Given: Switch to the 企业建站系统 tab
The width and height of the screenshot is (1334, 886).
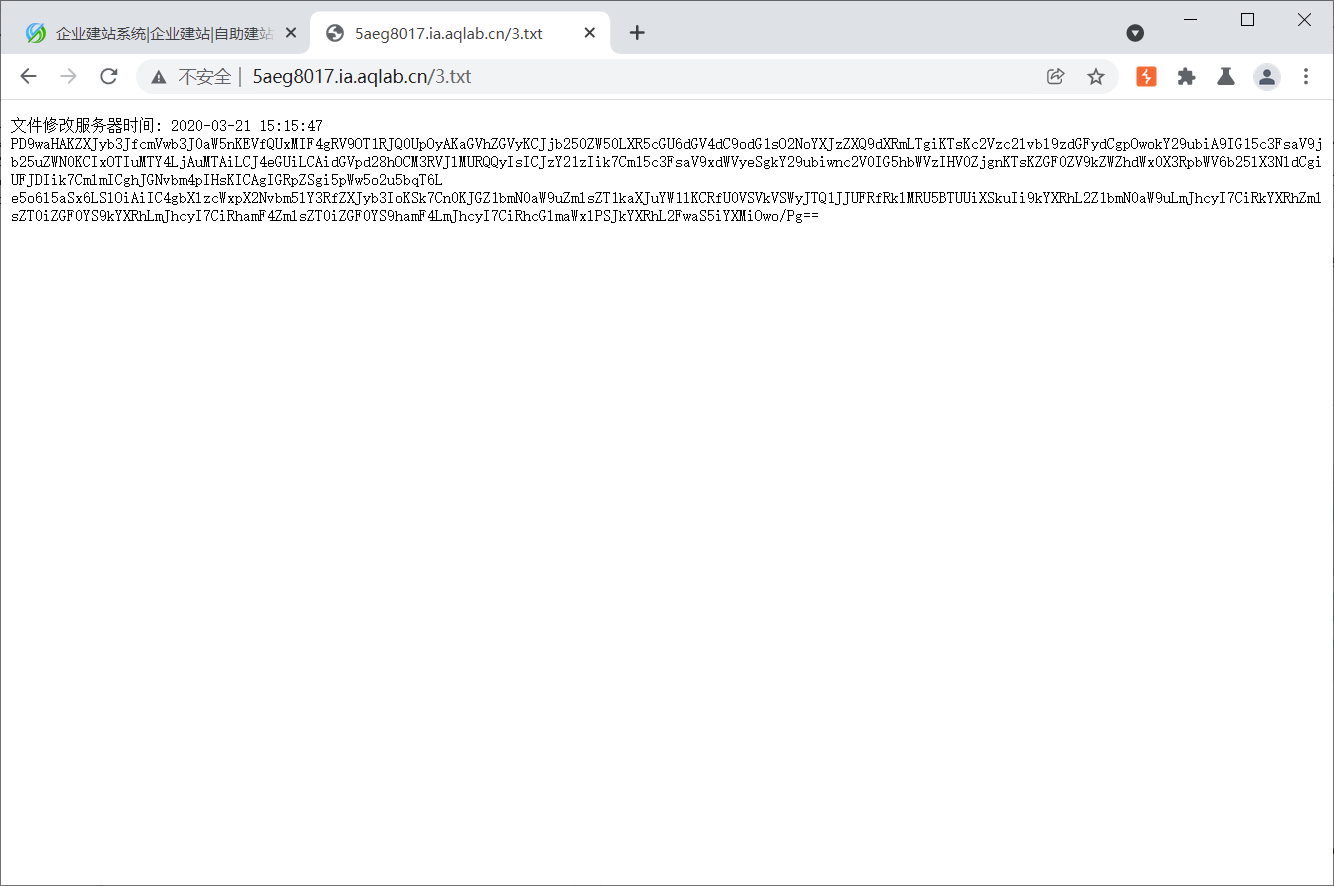Looking at the screenshot, I should tap(161, 33).
